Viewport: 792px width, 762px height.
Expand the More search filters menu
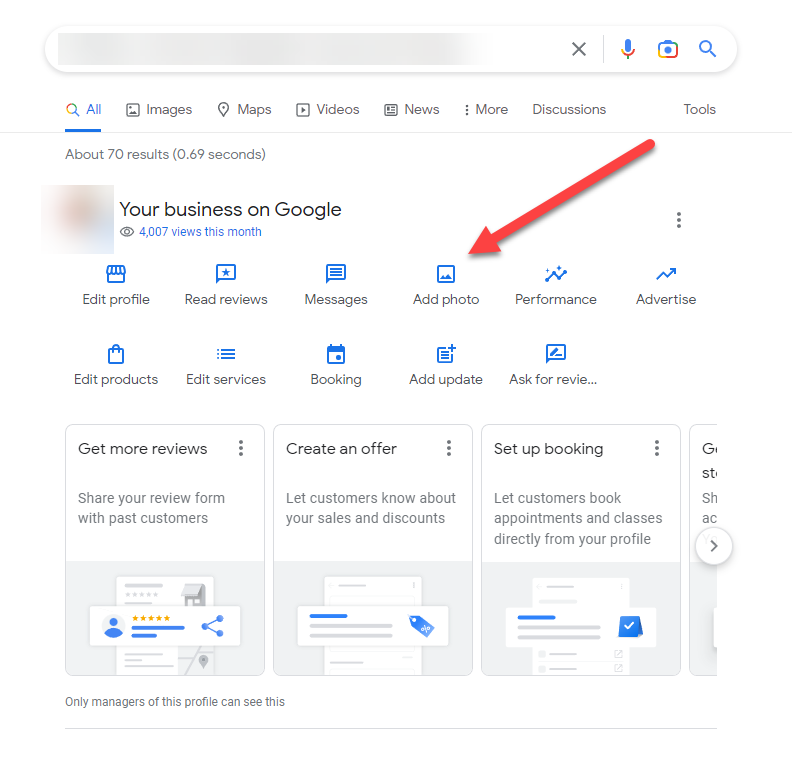486,110
